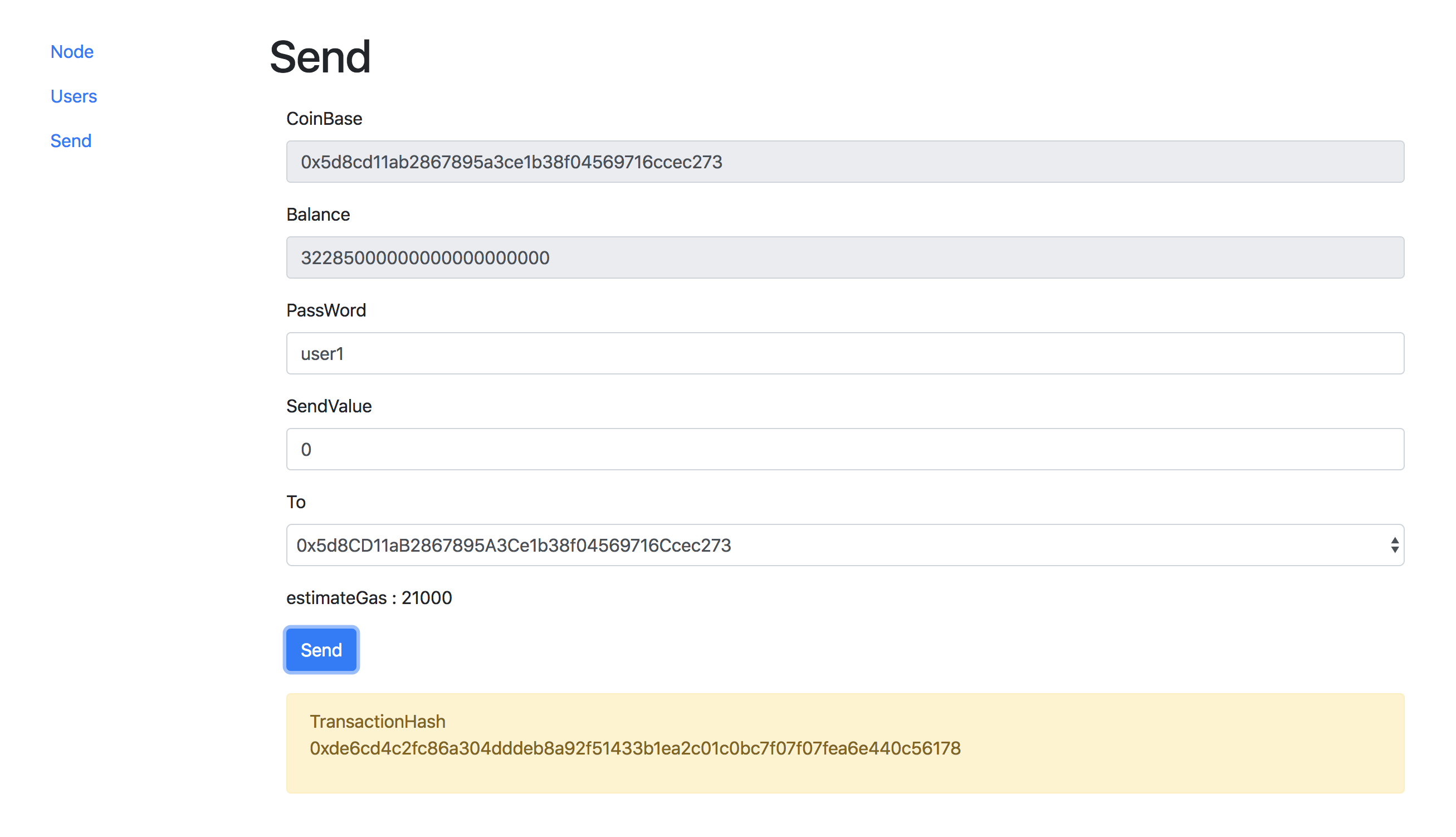This screenshot has width=1456, height=837.
Task: Expand the To address dropdown
Action: pos(845,545)
